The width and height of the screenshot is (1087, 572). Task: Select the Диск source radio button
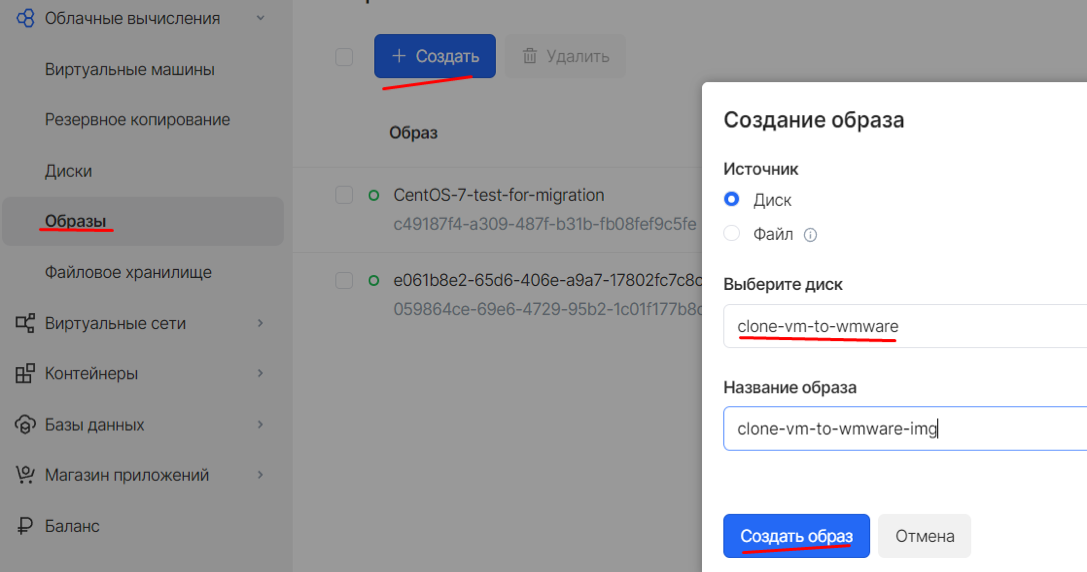pos(731,200)
